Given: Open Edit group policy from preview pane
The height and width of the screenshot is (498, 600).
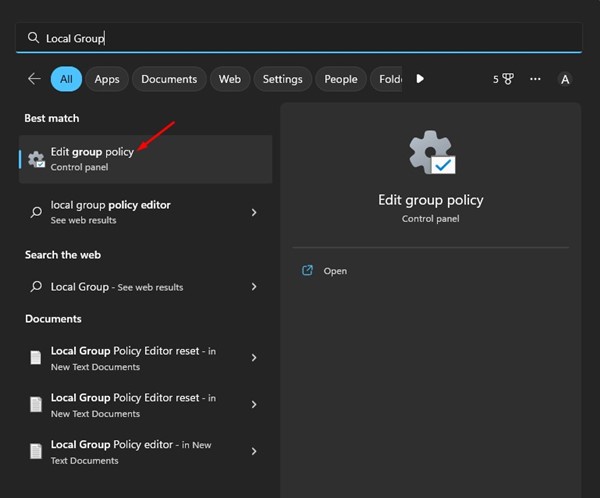Looking at the screenshot, I should coord(335,271).
